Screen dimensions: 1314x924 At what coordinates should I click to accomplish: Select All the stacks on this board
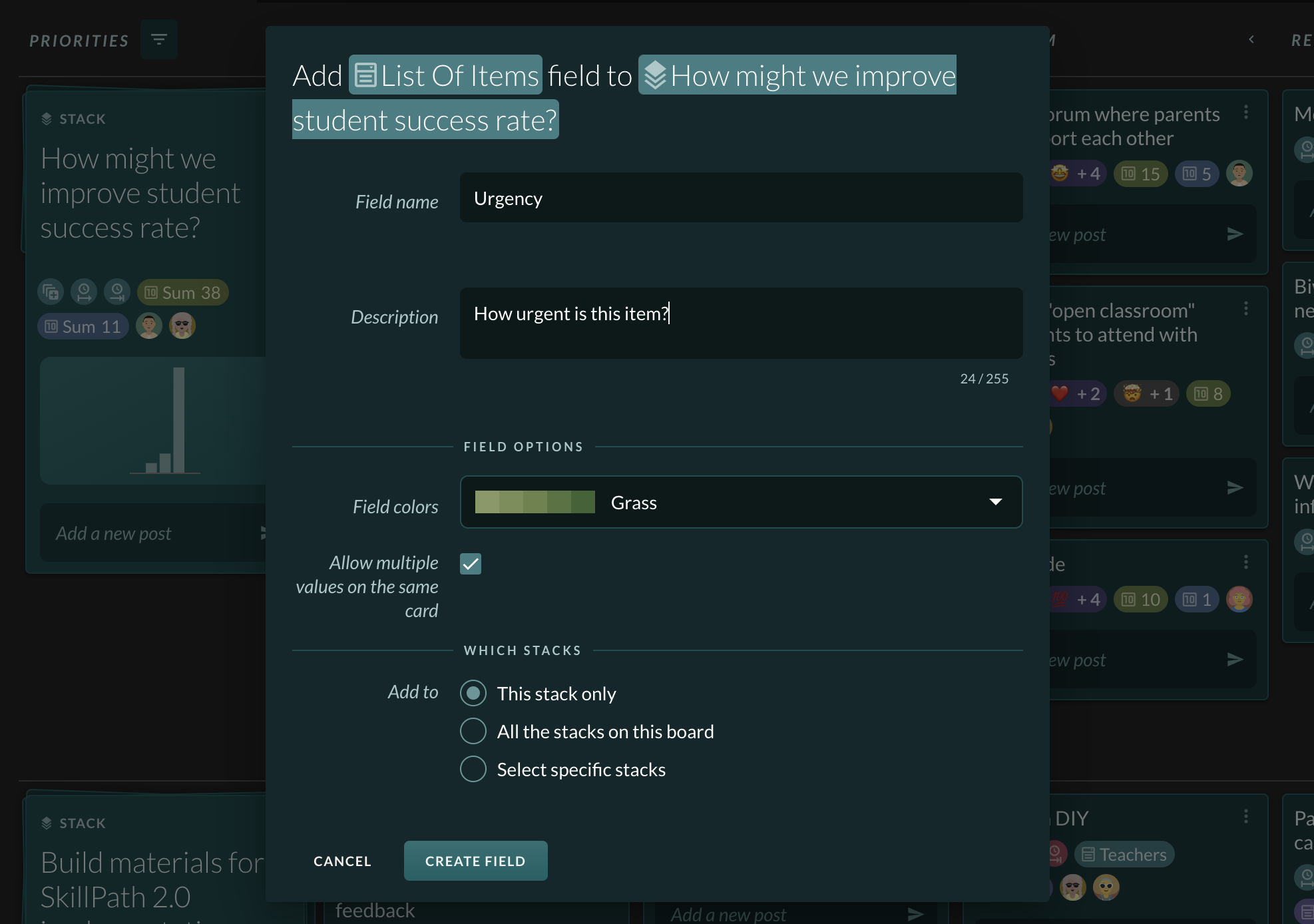[473, 731]
